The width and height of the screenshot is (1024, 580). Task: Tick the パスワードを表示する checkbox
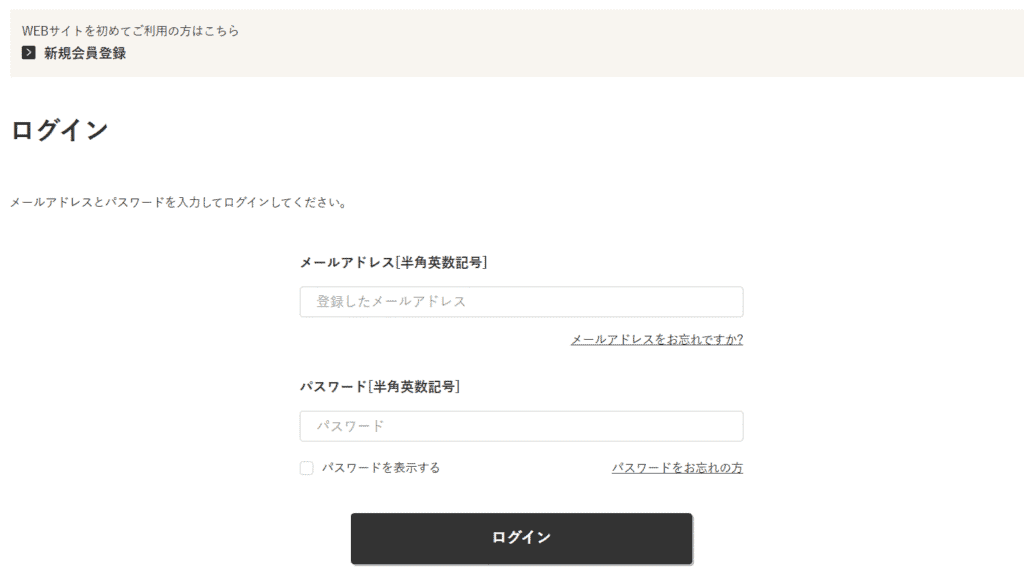pyautogui.click(x=307, y=468)
